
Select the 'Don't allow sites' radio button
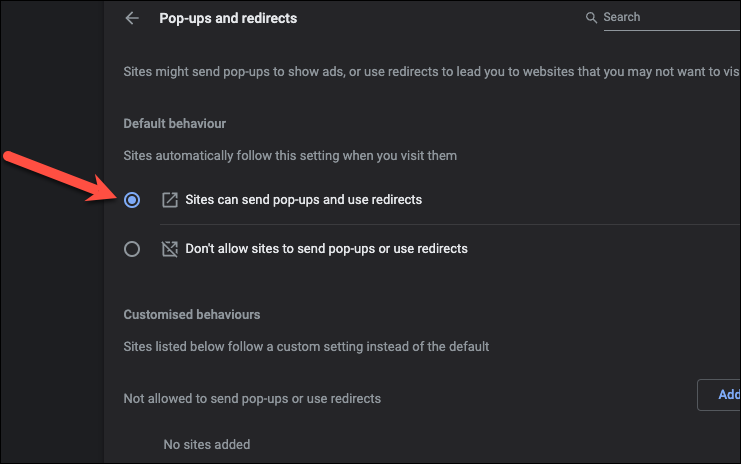pos(132,249)
